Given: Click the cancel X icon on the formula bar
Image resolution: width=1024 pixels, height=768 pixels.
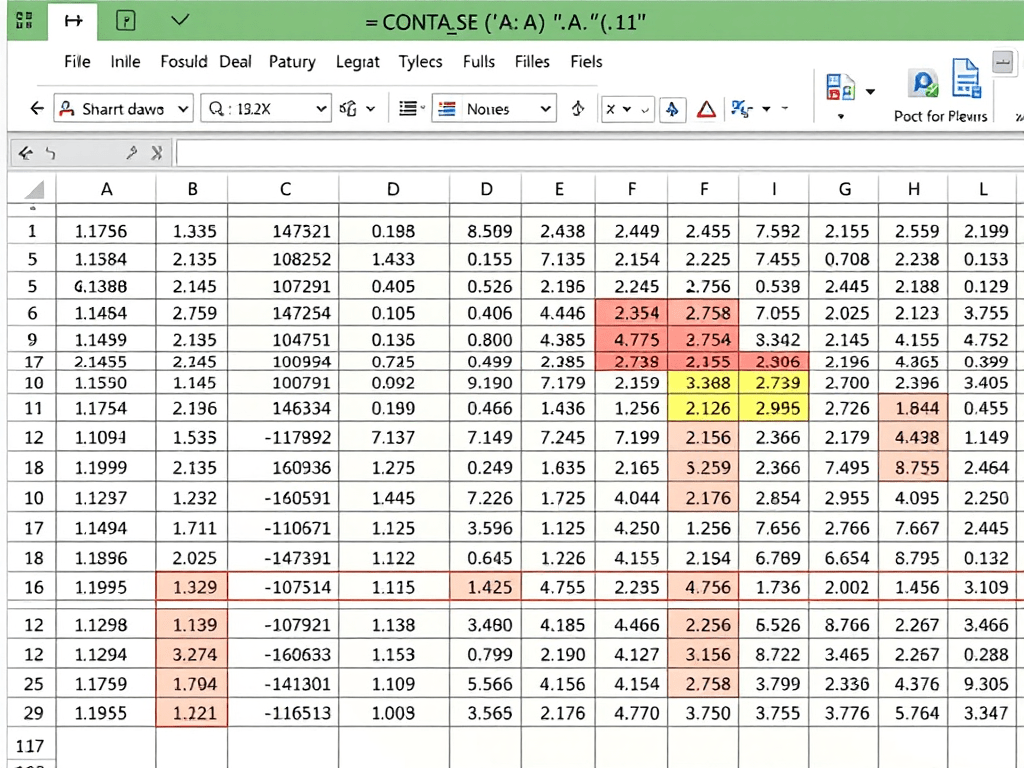Looking at the screenshot, I should click(x=157, y=152).
